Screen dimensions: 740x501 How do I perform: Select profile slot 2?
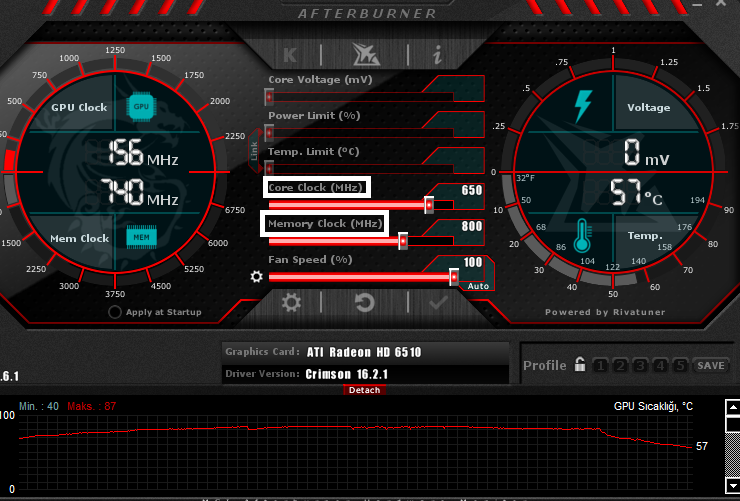(620, 366)
